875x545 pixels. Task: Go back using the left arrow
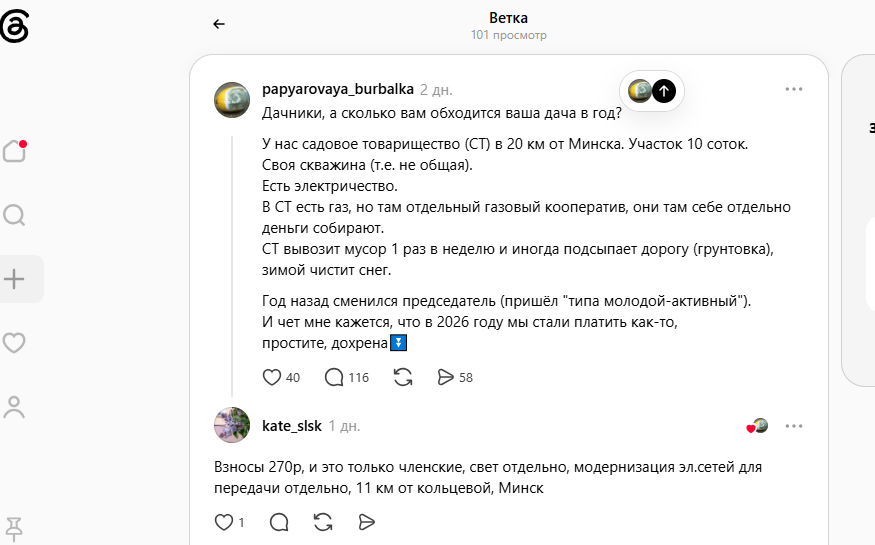(x=219, y=24)
